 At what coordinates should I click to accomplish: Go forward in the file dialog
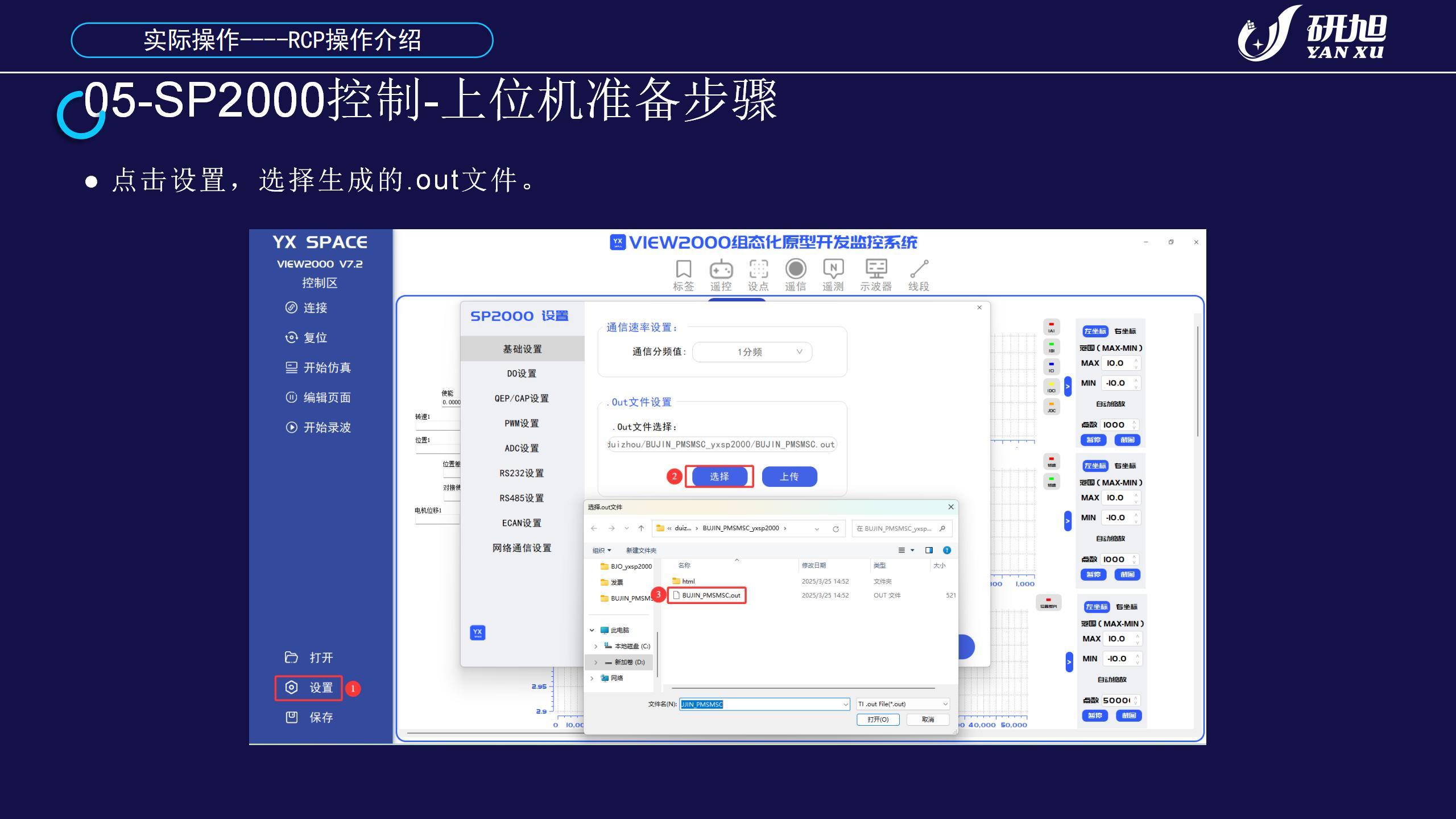(611, 528)
